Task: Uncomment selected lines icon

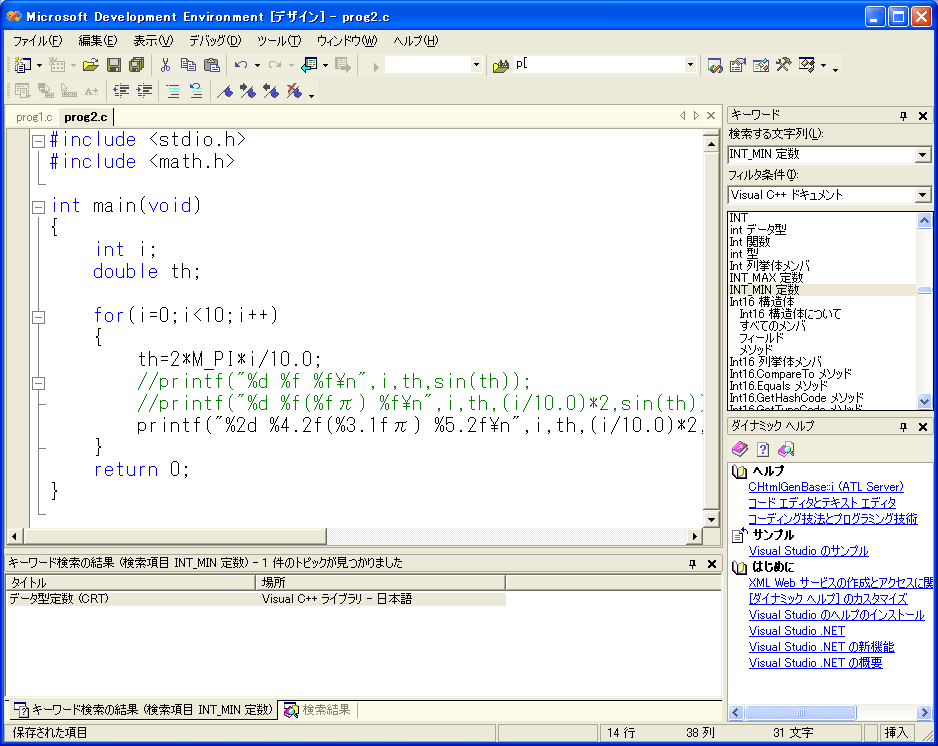Action: click(x=196, y=91)
